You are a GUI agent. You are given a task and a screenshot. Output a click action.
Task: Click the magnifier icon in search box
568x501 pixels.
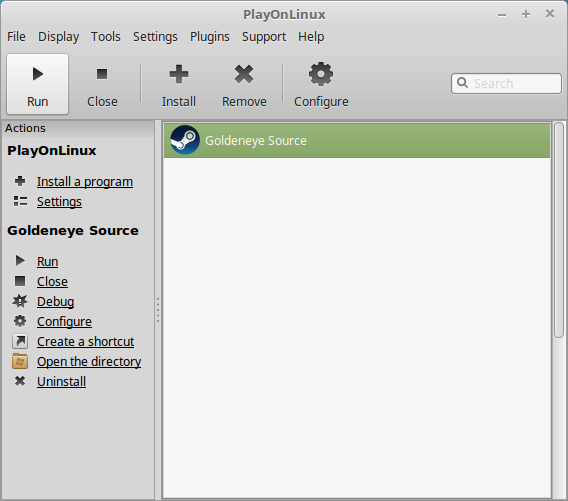click(x=462, y=83)
